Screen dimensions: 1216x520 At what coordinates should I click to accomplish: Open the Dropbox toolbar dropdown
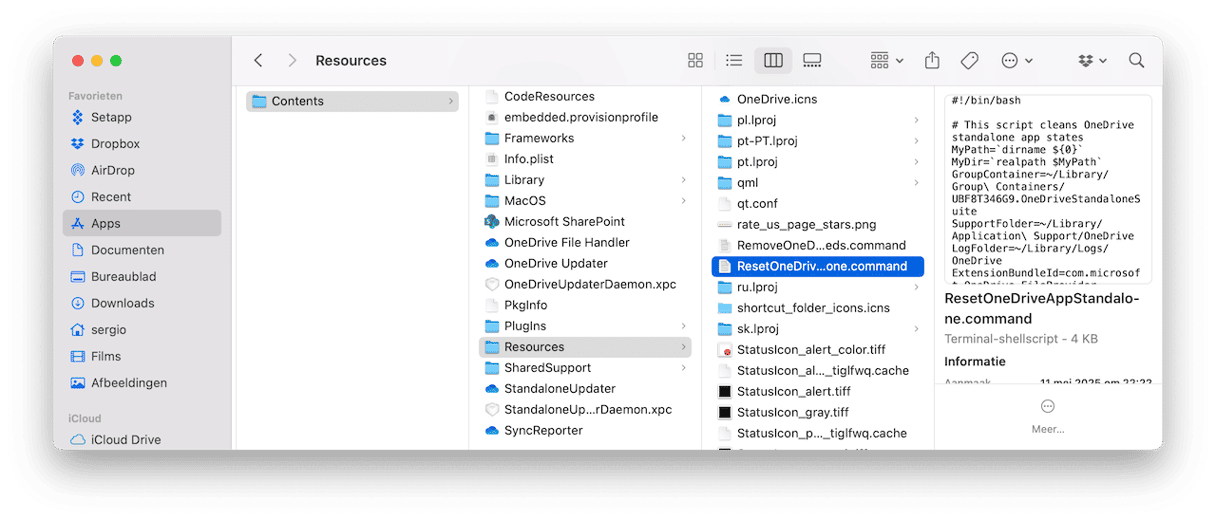[x=1093, y=60]
